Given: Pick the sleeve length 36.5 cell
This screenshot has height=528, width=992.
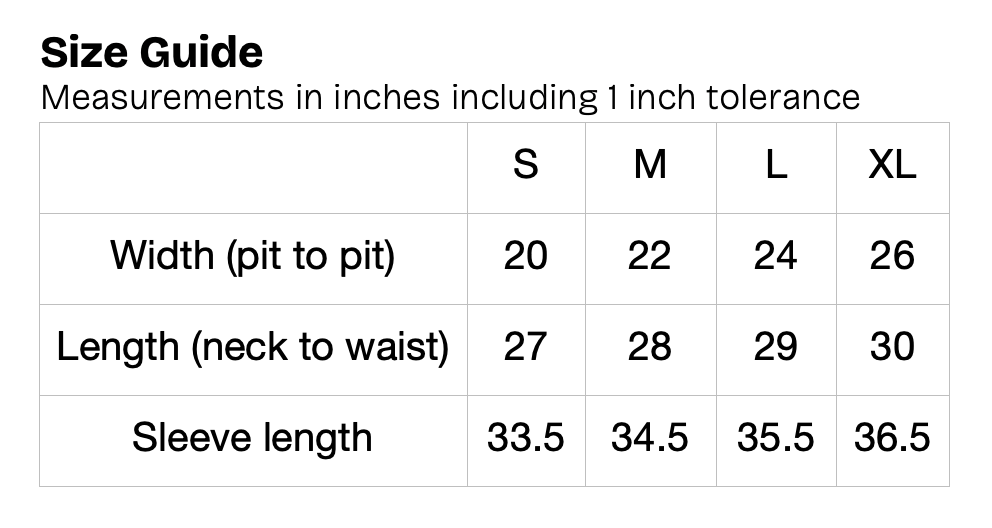Looking at the screenshot, I should click(892, 438).
